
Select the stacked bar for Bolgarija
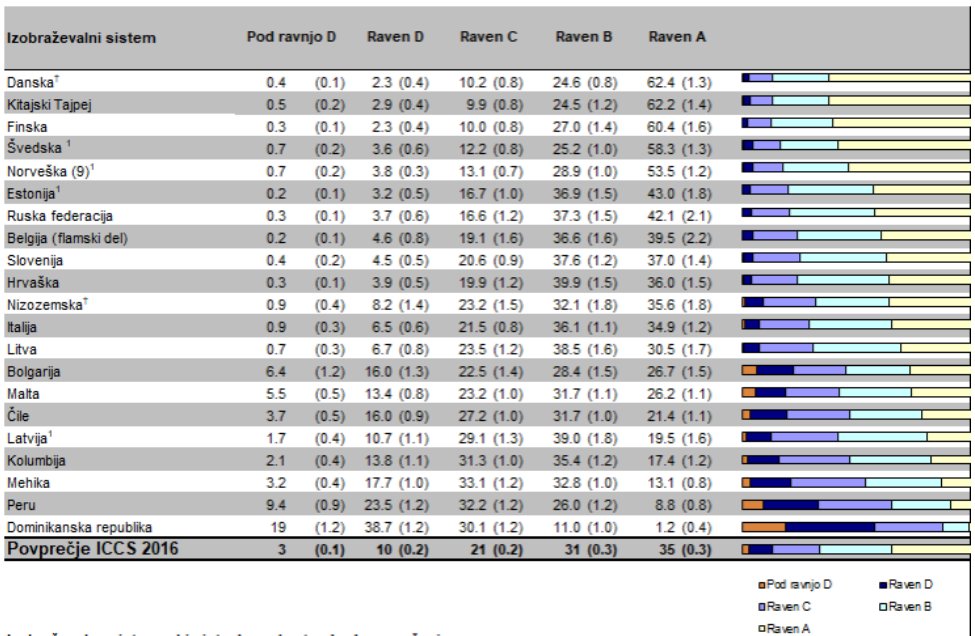tap(855, 370)
